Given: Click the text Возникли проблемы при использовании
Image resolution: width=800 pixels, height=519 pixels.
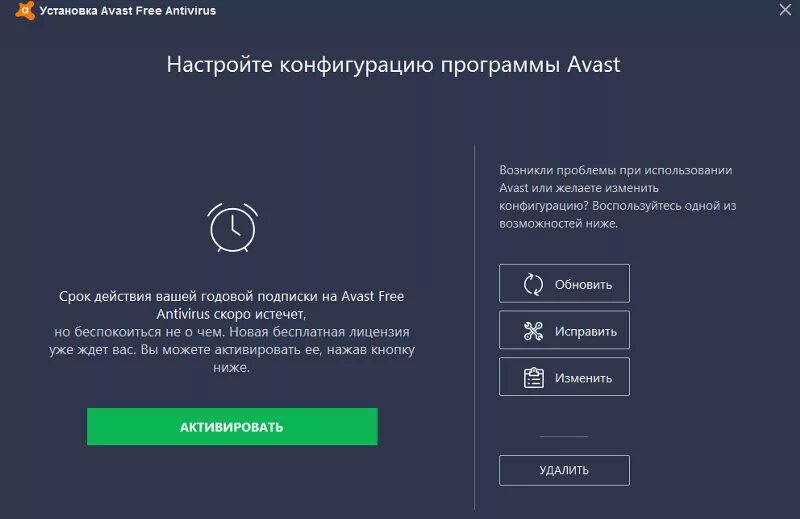Looking at the screenshot, I should 615,170.
